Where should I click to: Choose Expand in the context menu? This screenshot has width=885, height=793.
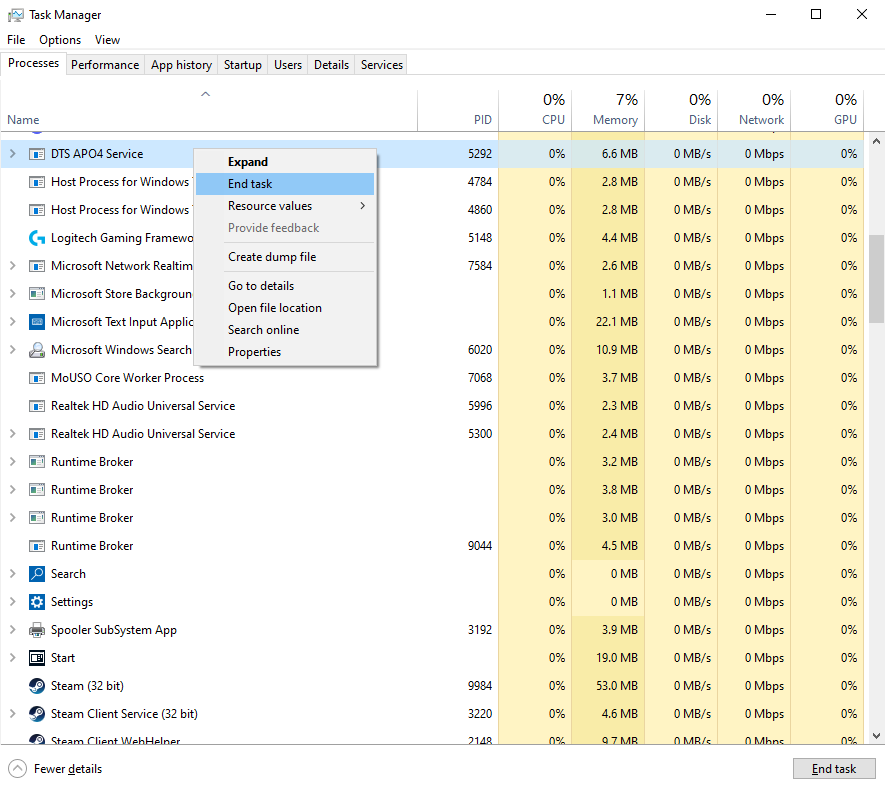(x=285, y=162)
